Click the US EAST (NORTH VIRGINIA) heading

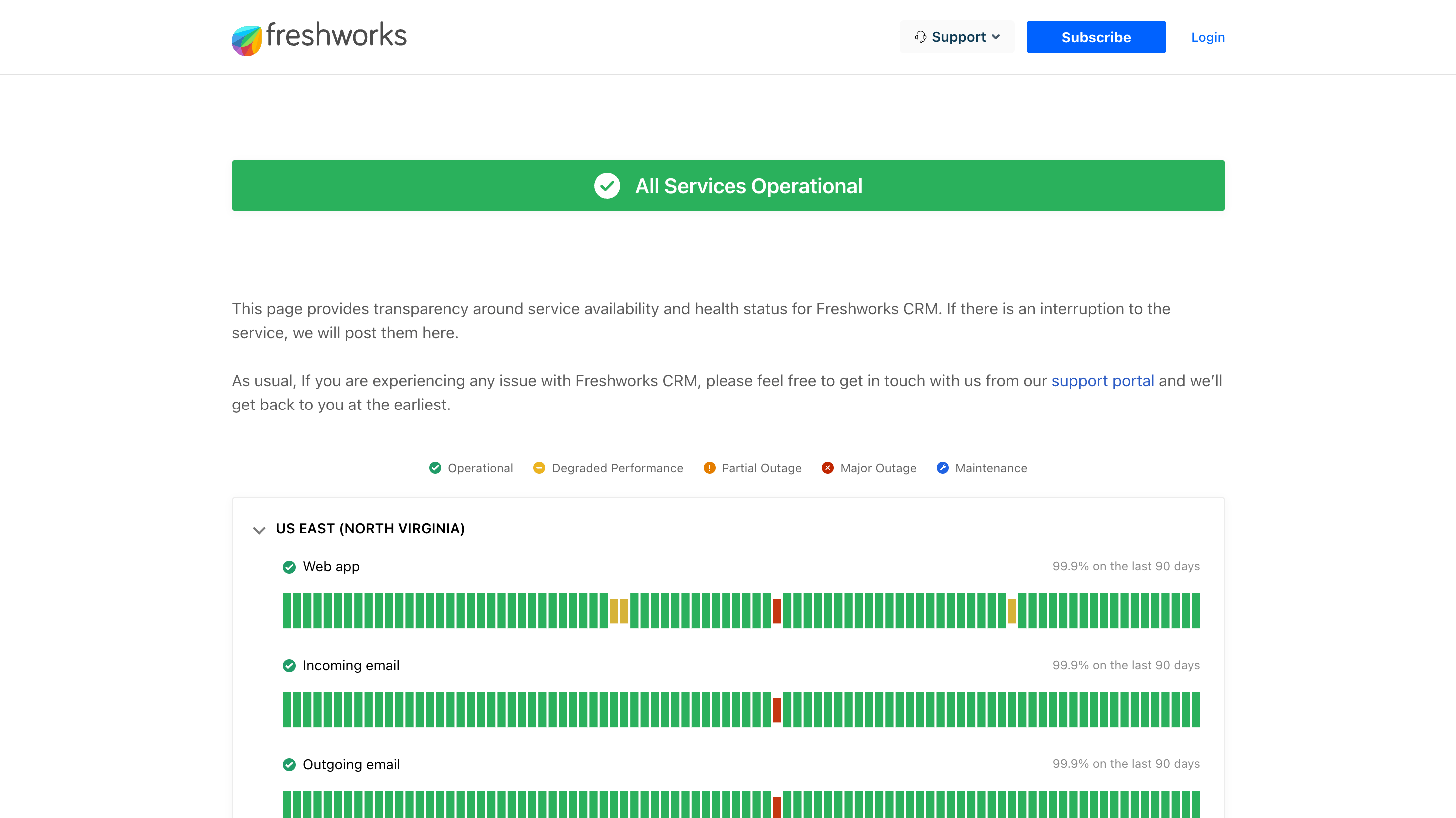[370, 528]
